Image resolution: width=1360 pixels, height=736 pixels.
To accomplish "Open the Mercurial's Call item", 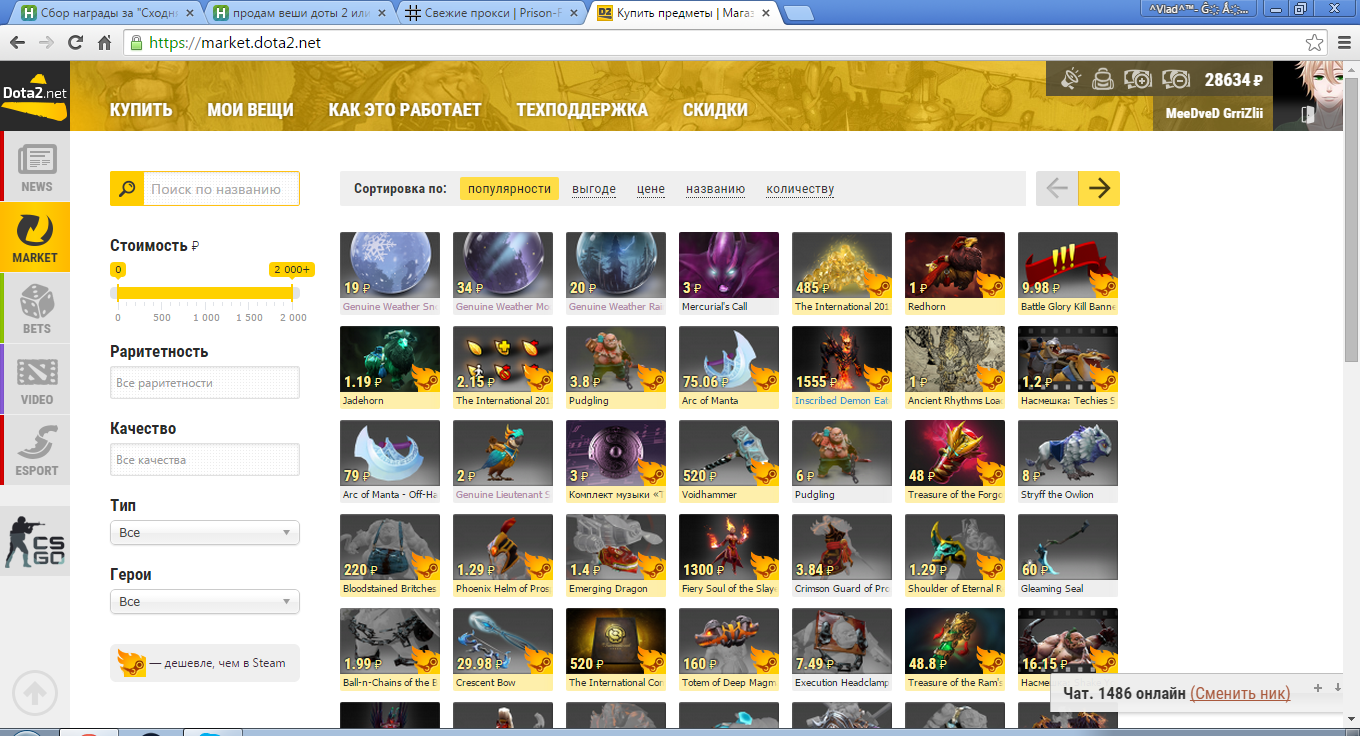I will 729,273.
